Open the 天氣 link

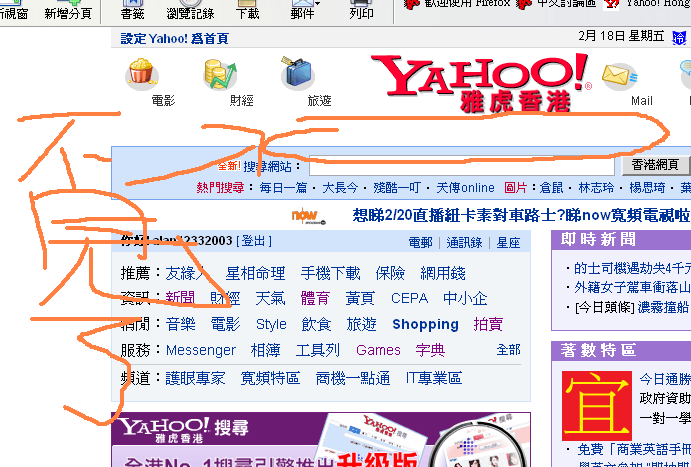pyautogui.click(x=270, y=299)
